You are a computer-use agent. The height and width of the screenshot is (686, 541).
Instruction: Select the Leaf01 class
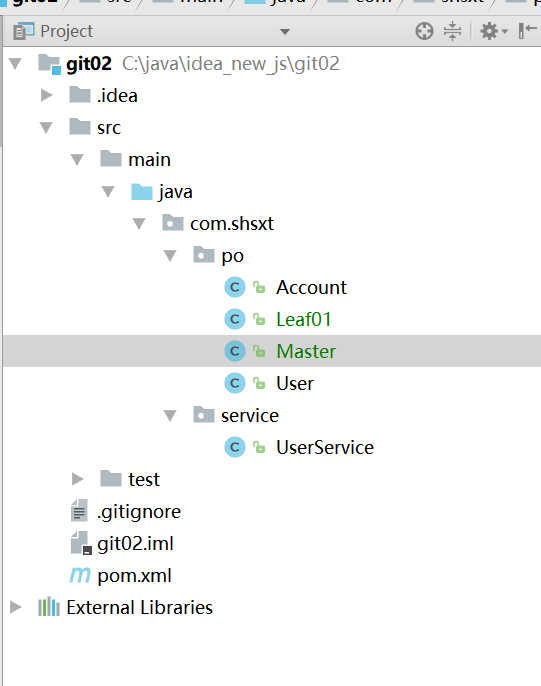click(x=304, y=319)
